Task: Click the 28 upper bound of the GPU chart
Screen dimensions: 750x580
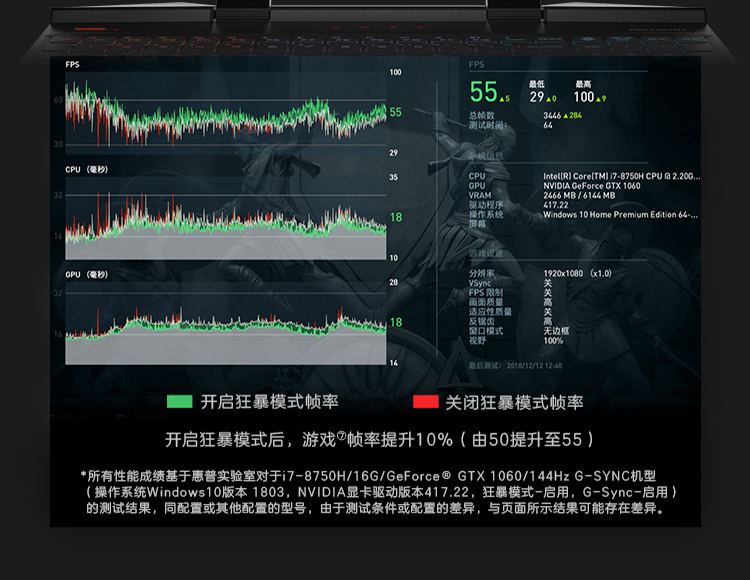Action: pyautogui.click(x=394, y=283)
